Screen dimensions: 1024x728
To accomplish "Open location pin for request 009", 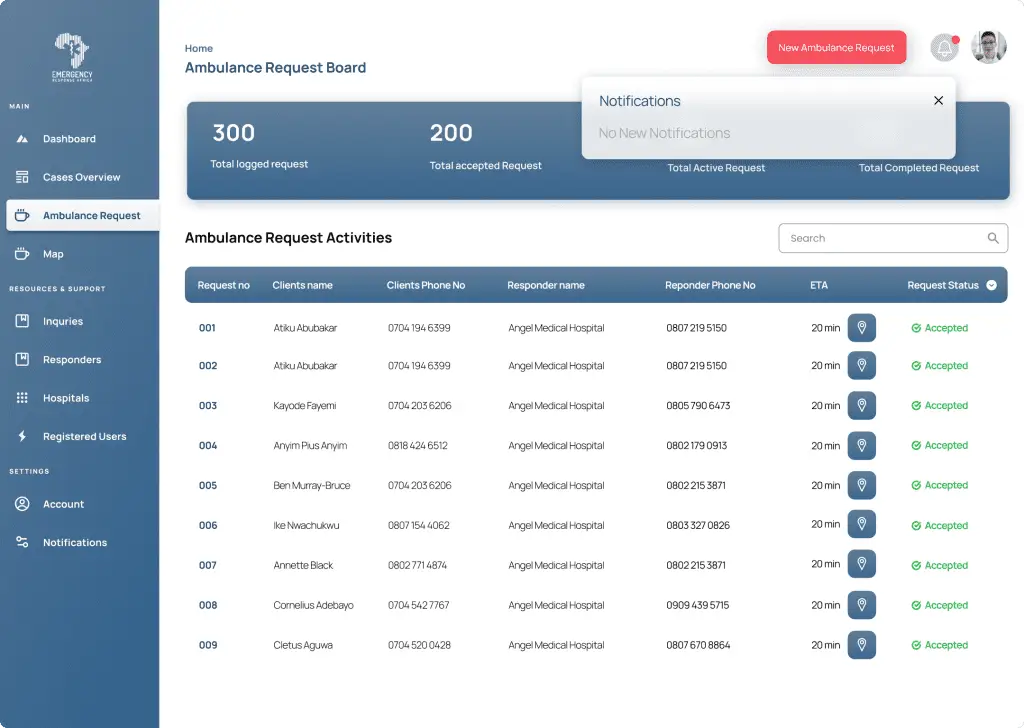I will [861, 645].
